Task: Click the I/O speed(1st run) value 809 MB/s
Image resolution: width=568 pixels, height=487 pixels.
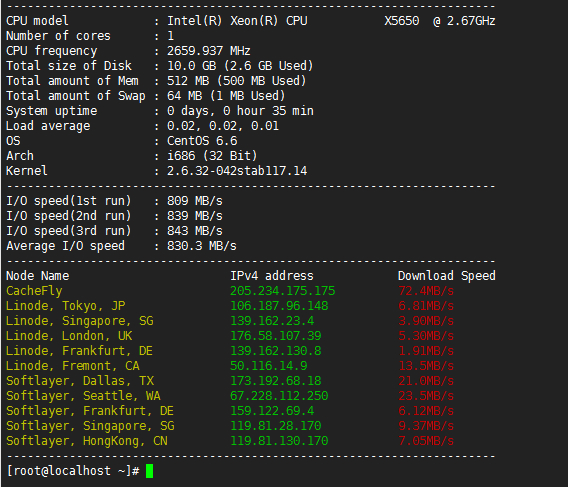Action: (x=195, y=201)
